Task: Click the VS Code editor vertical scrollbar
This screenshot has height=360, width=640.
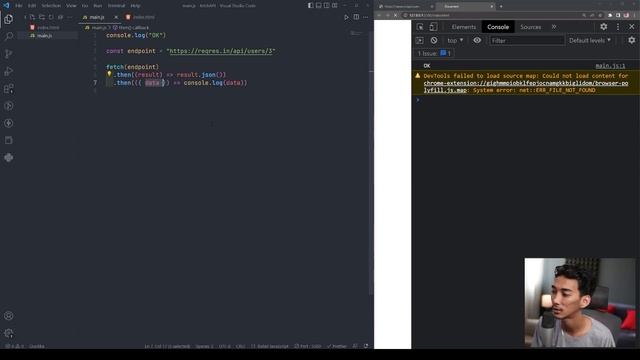Action: (371, 163)
